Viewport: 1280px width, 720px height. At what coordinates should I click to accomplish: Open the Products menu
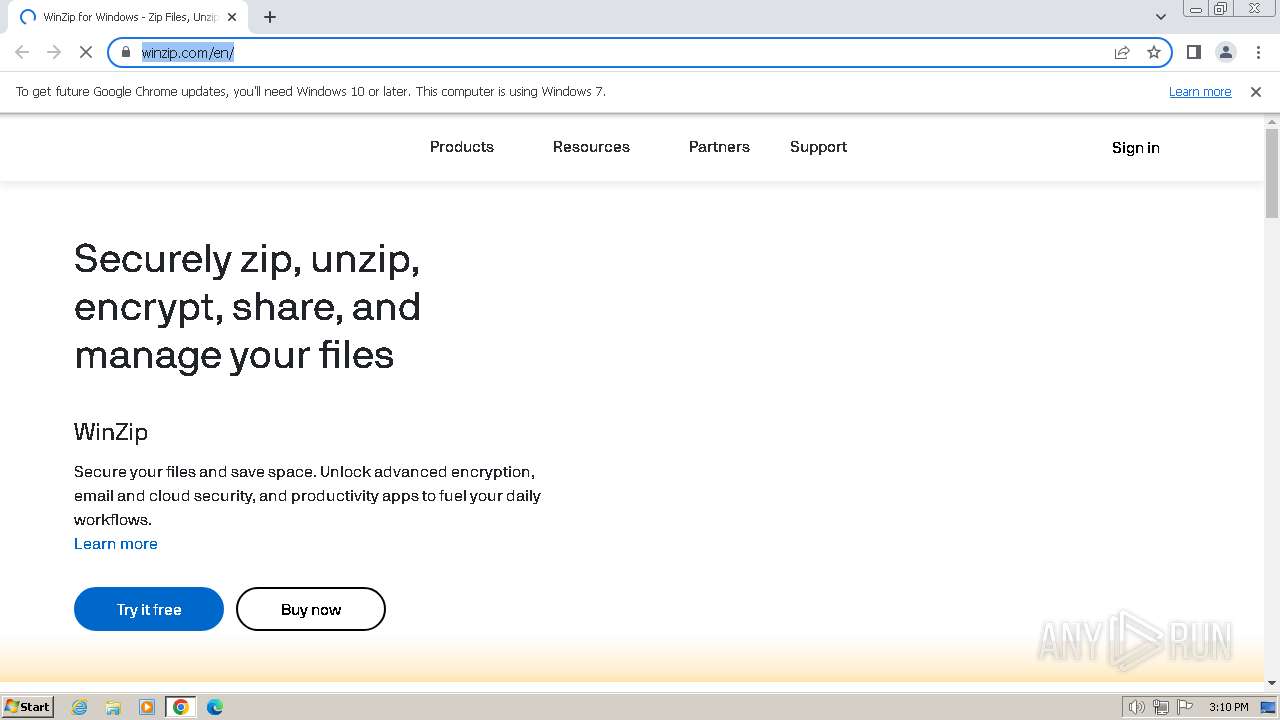462,147
